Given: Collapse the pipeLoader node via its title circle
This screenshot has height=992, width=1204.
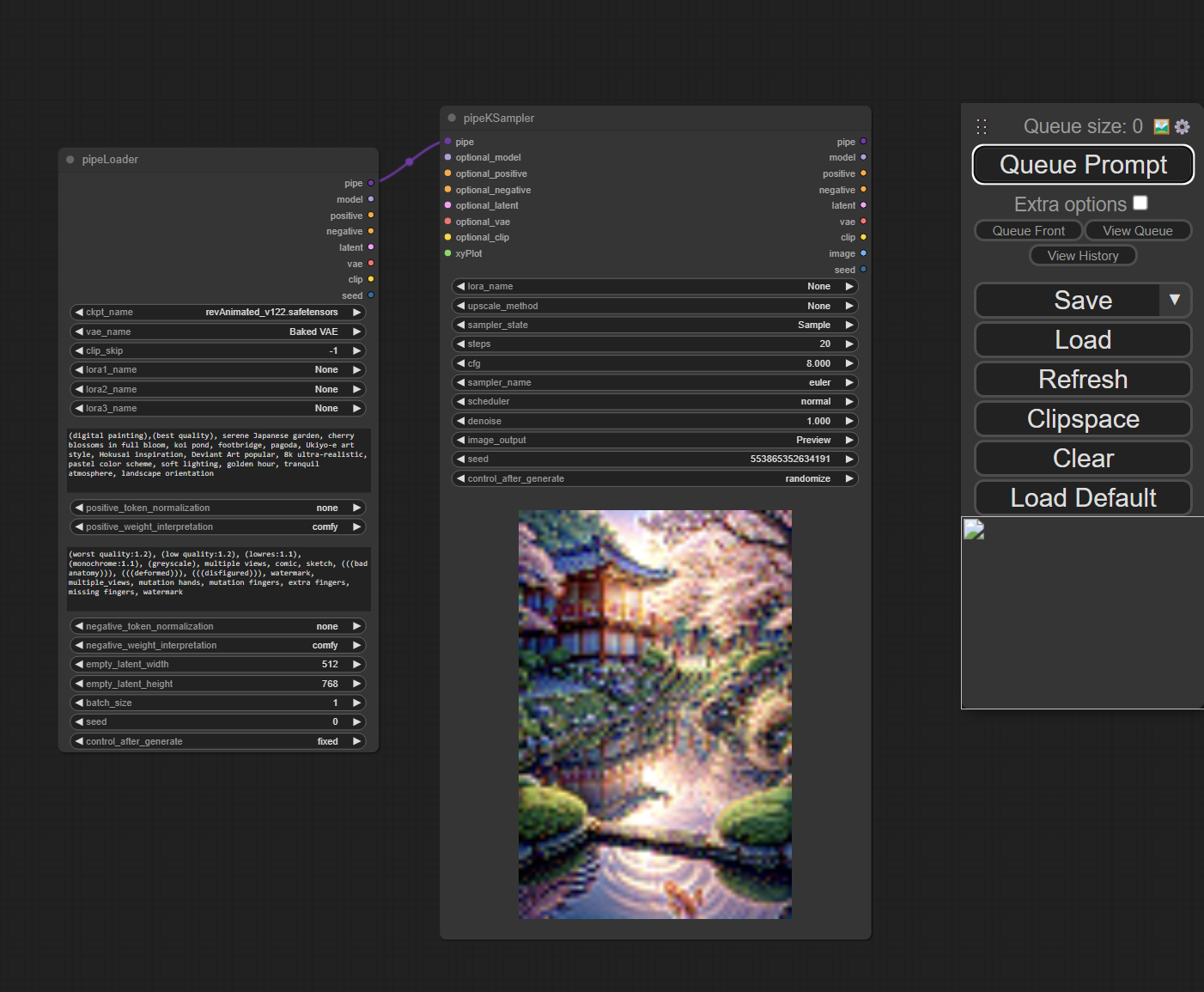Looking at the screenshot, I should pyautogui.click(x=70, y=159).
